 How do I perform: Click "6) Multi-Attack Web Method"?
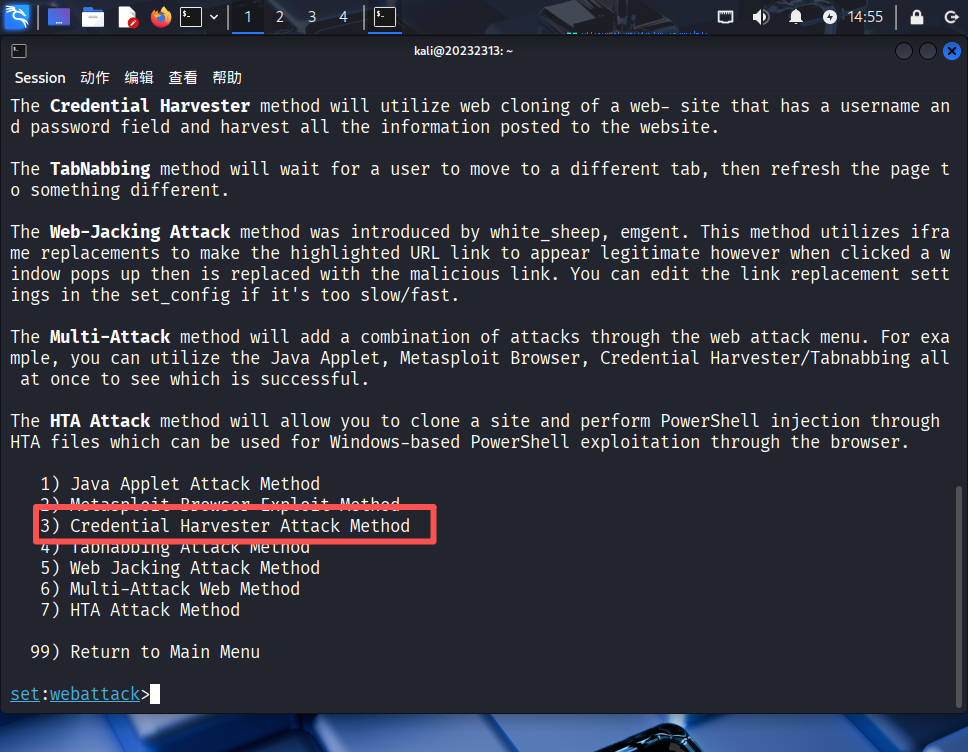pyautogui.click(x=170, y=588)
